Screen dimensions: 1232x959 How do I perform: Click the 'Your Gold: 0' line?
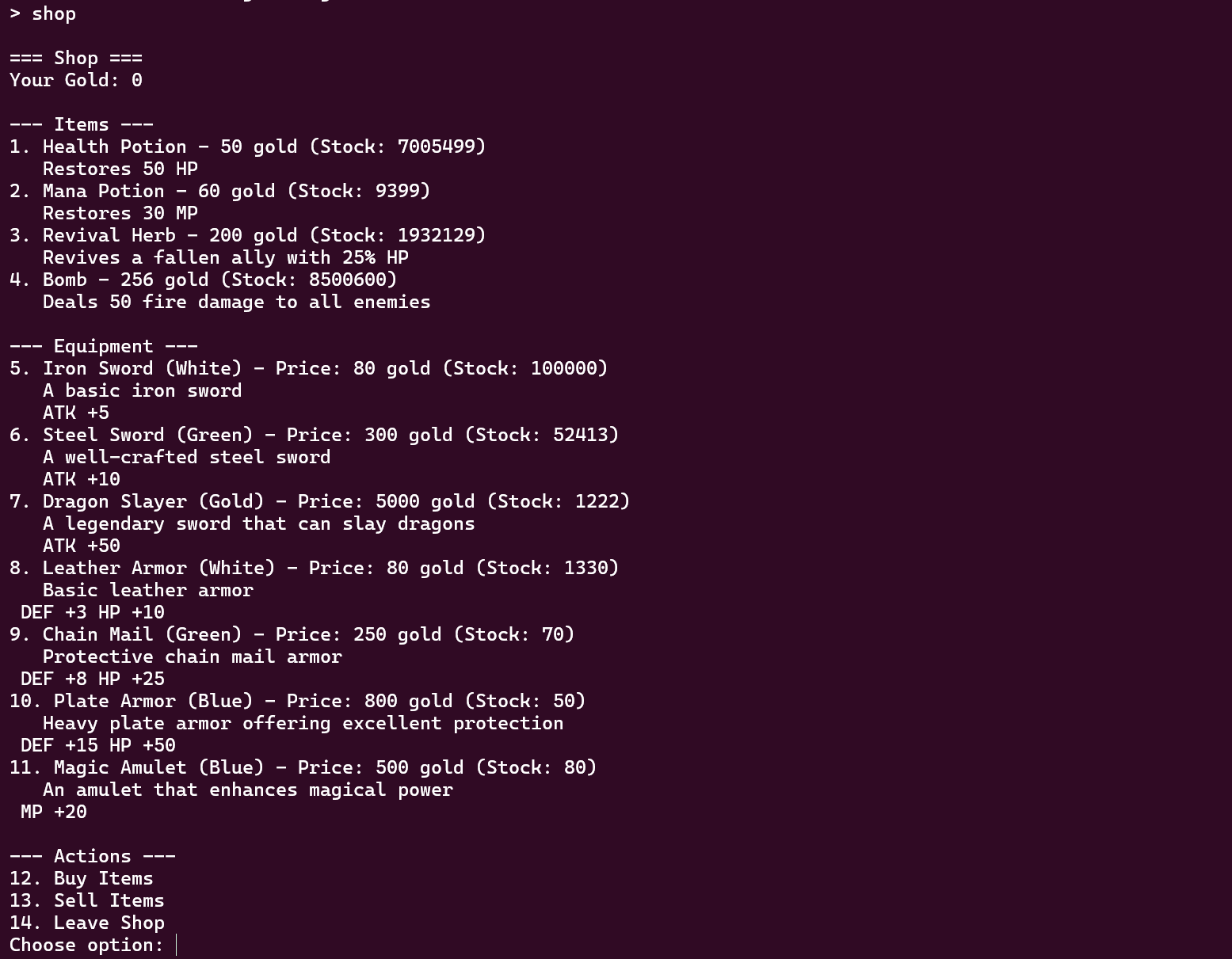click(76, 80)
